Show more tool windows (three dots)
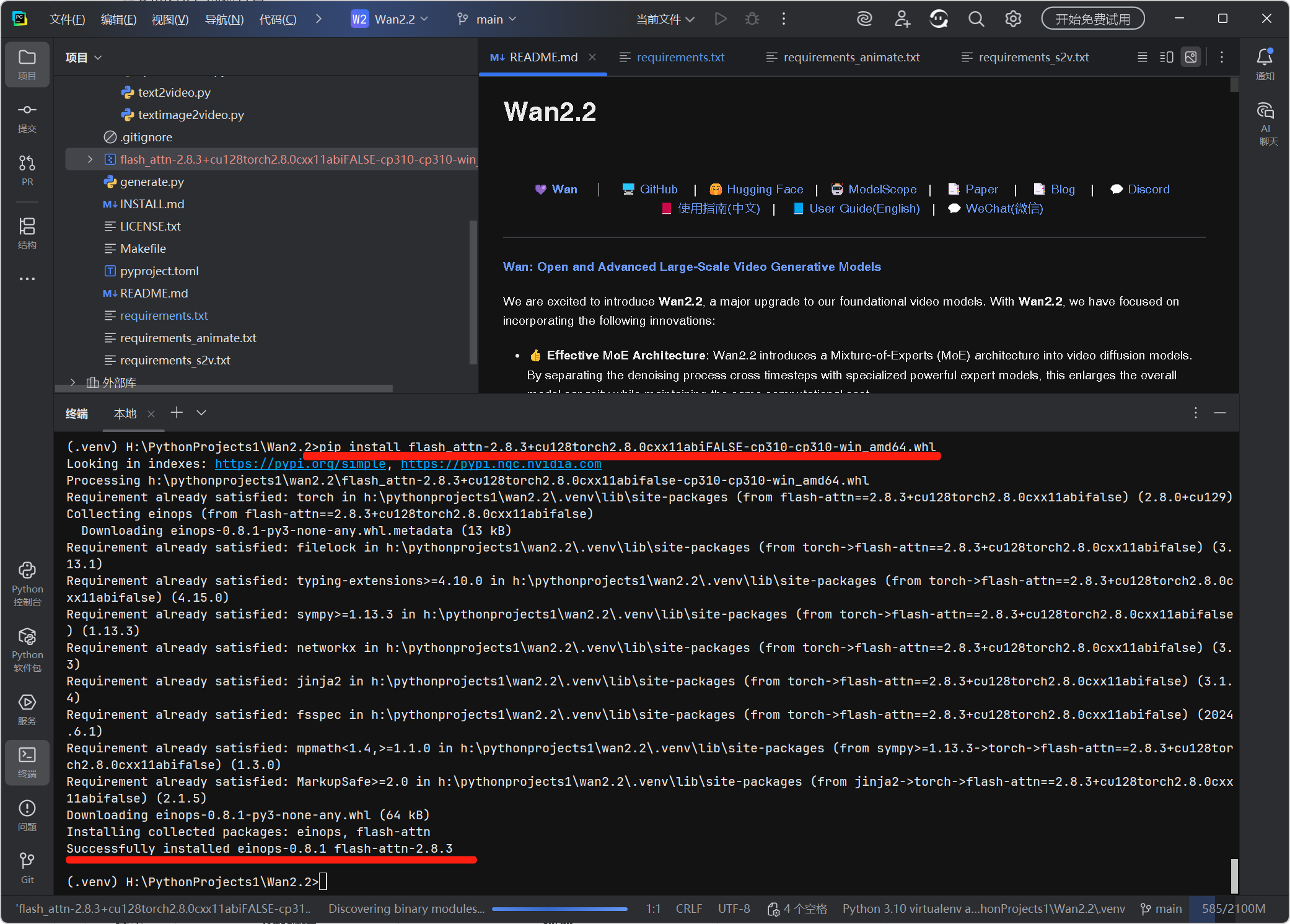The height and width of the screenshot is (924, 1290). pyautogui.click(x=27, y=279)
